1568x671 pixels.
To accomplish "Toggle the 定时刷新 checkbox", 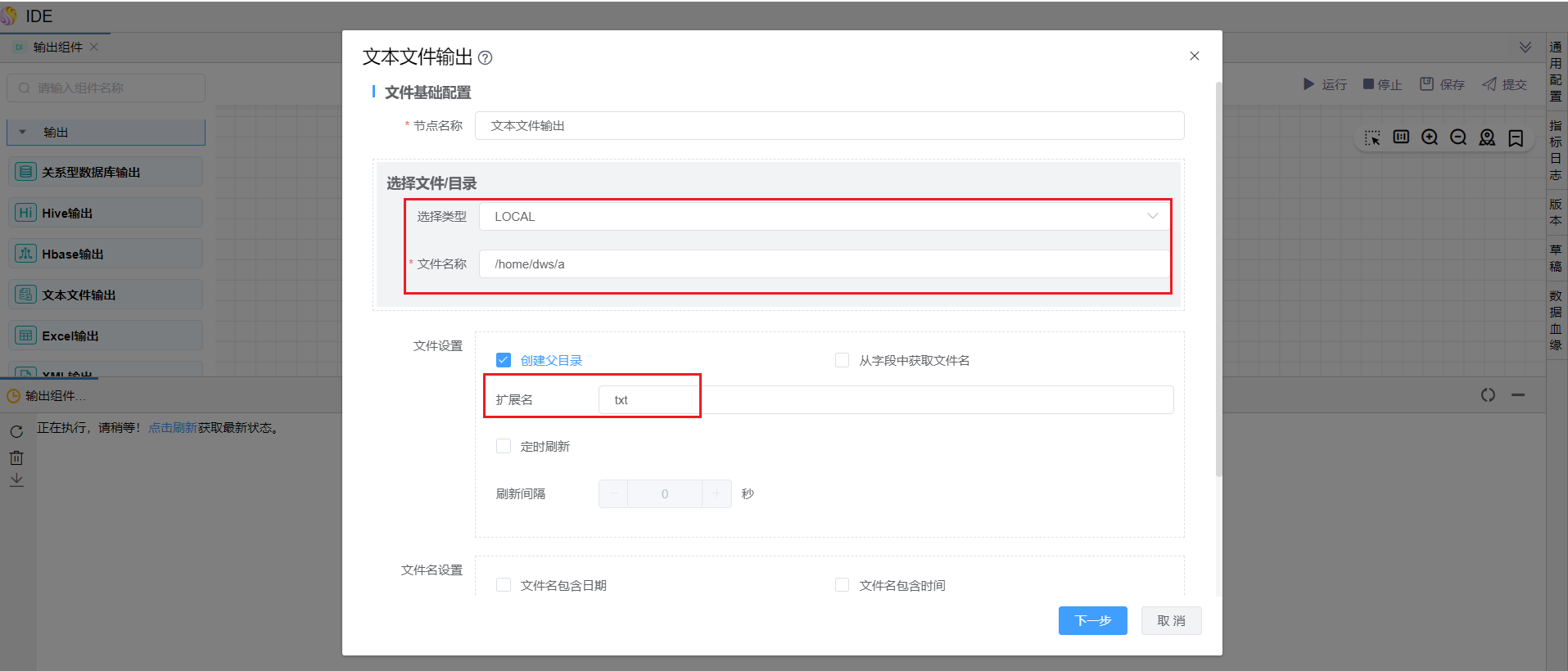I will pos(504,446).
